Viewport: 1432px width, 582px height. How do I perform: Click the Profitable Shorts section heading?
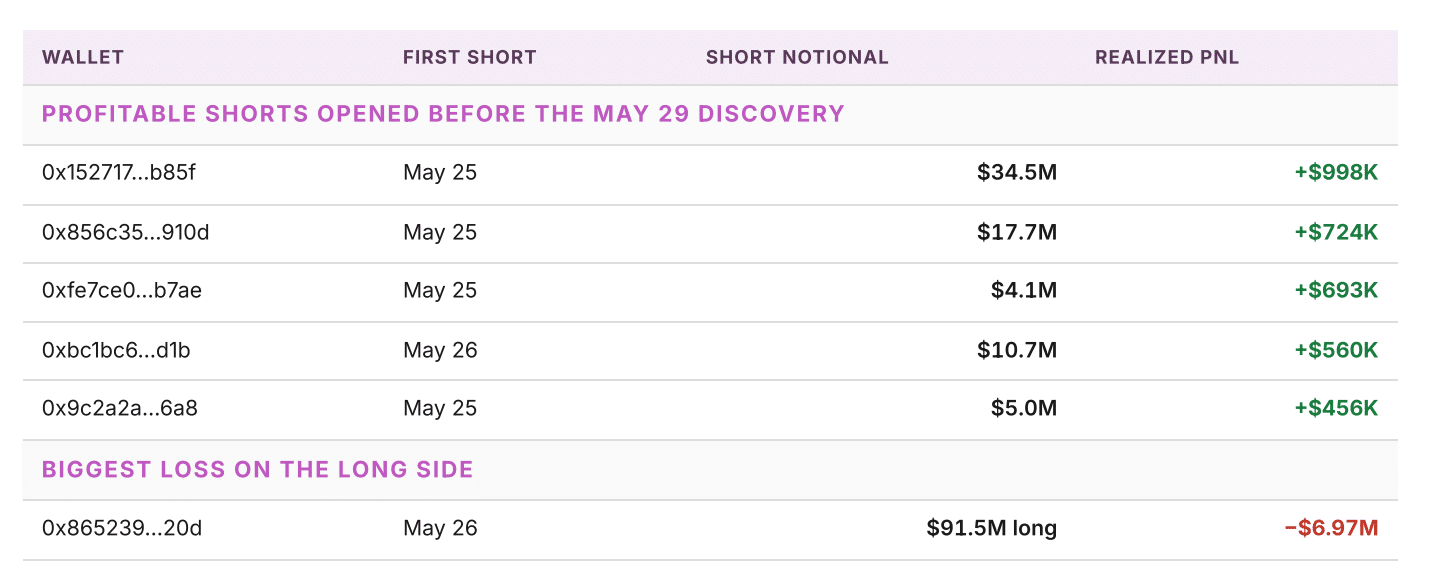[443, 114]
